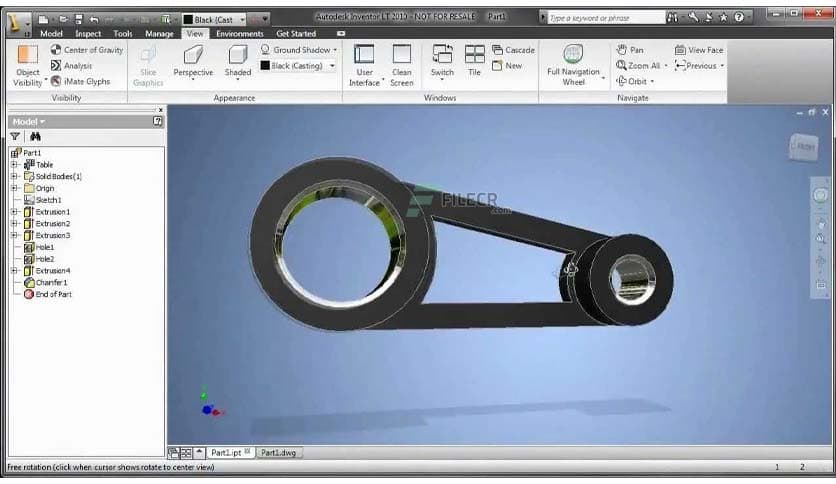Click View Face tool
The height and width of the screenshot is (484, 836).
(x=699, y=50)
